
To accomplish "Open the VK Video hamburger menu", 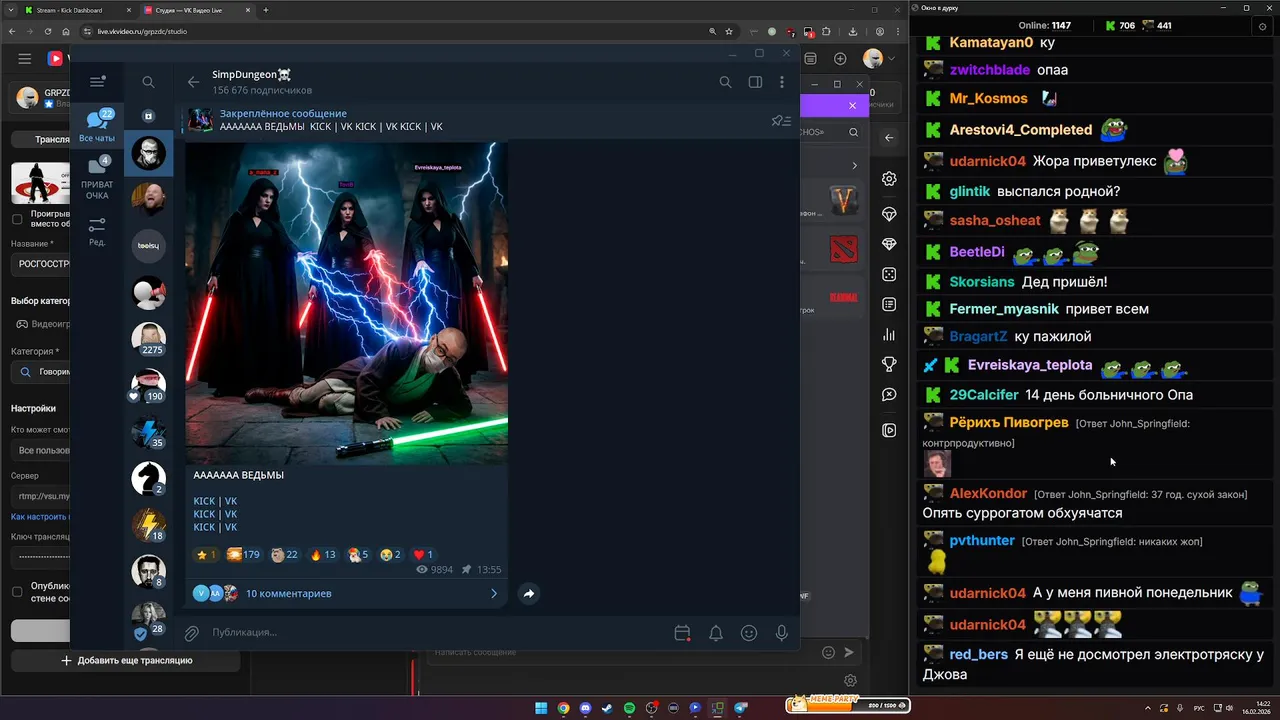I will (x=24, y=59).
